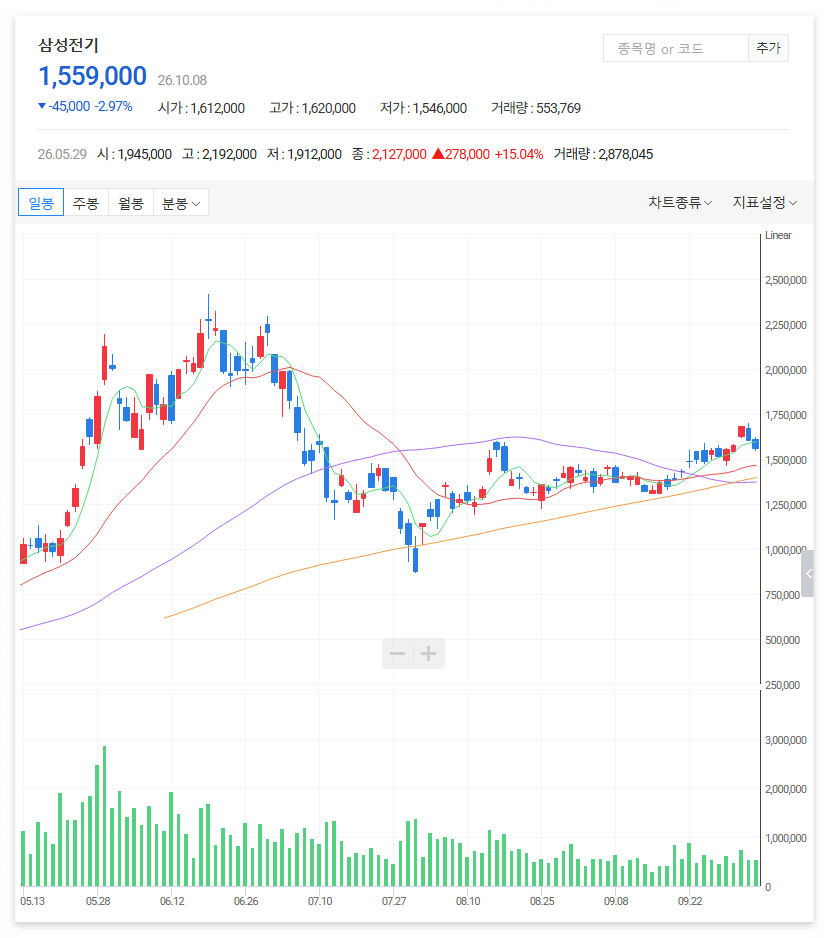
Task: Click the hovered date 26.05.29
Action: 62,154
